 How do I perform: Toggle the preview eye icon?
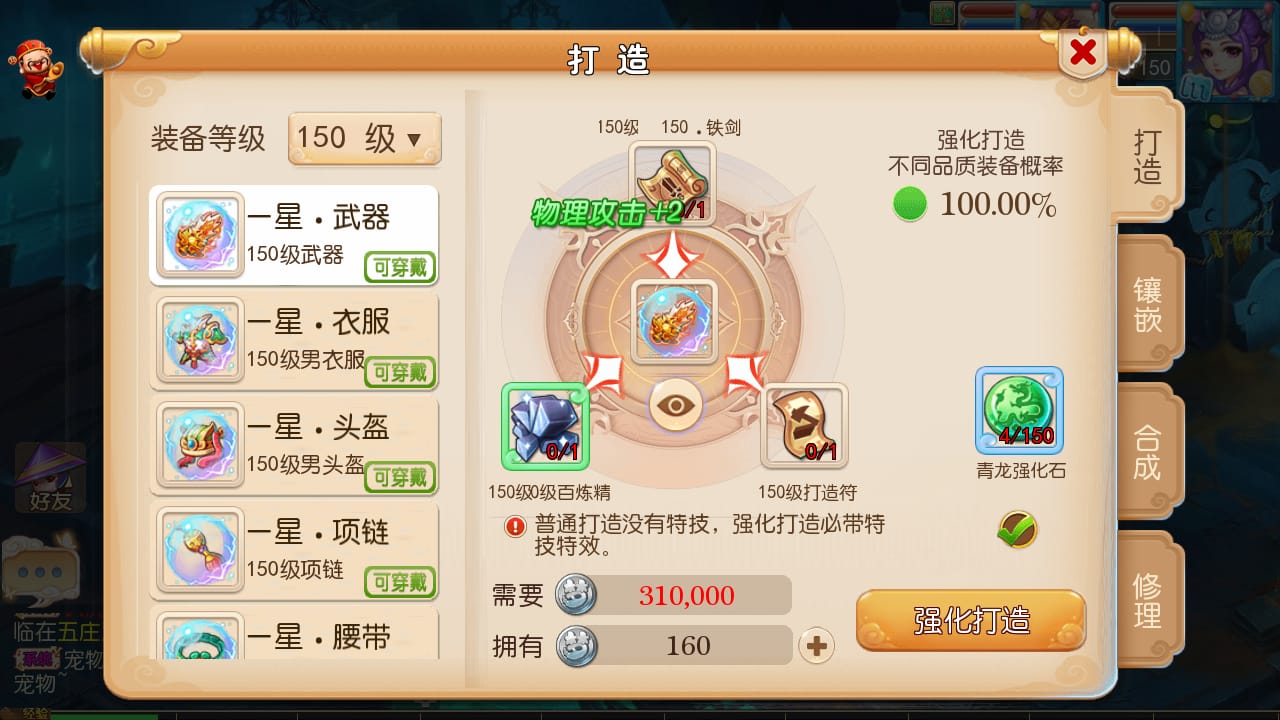pyautogui.click(x=676, y=405)
